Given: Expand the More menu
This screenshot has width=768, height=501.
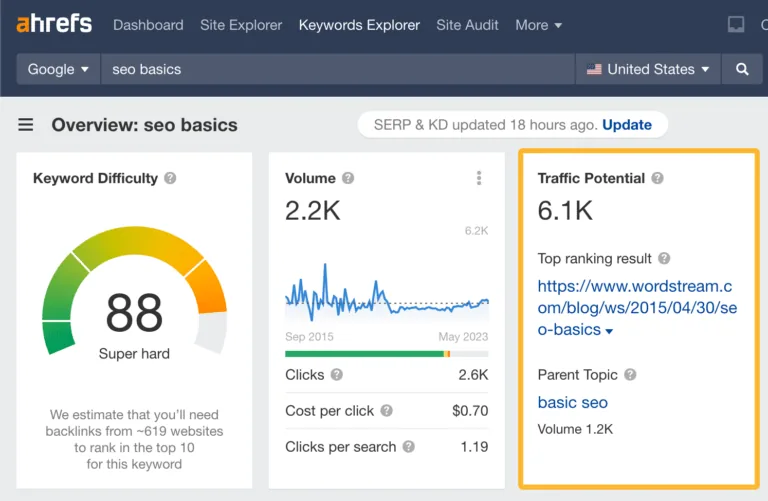Looking at the screenshot, I should click(x=538, y=25).
